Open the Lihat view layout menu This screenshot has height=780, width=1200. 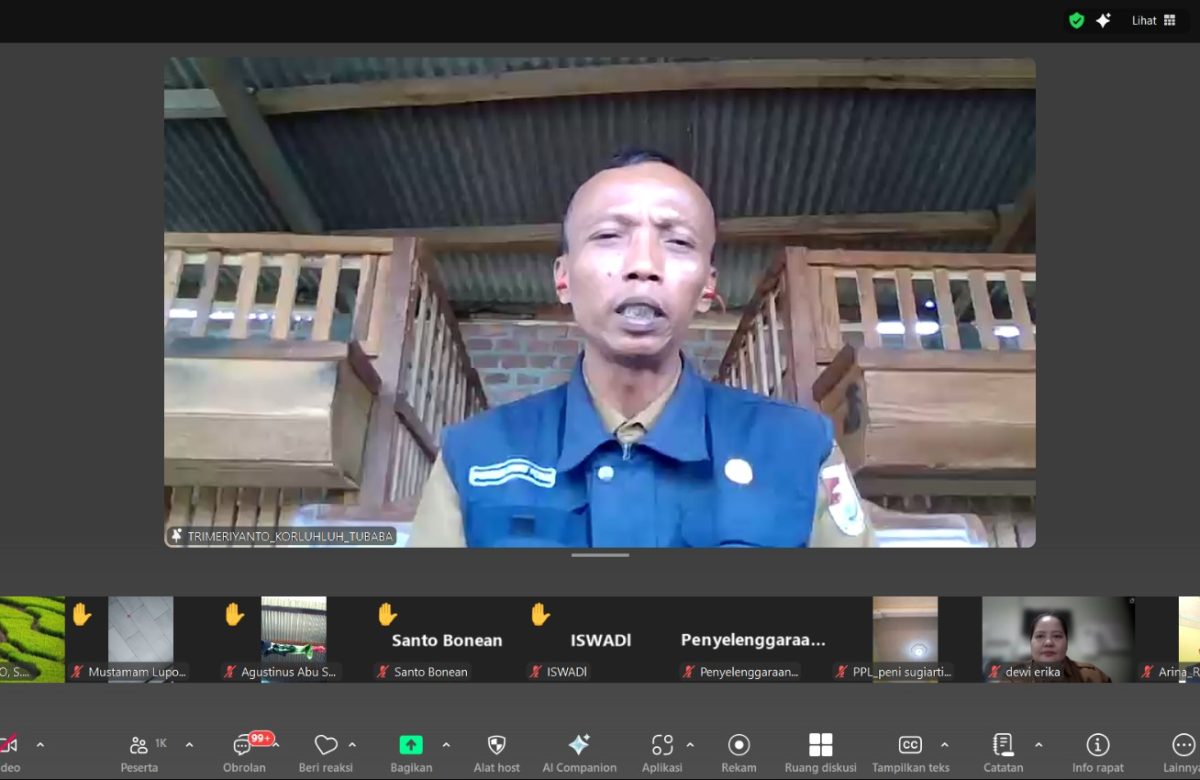(x=1154, y=20)
